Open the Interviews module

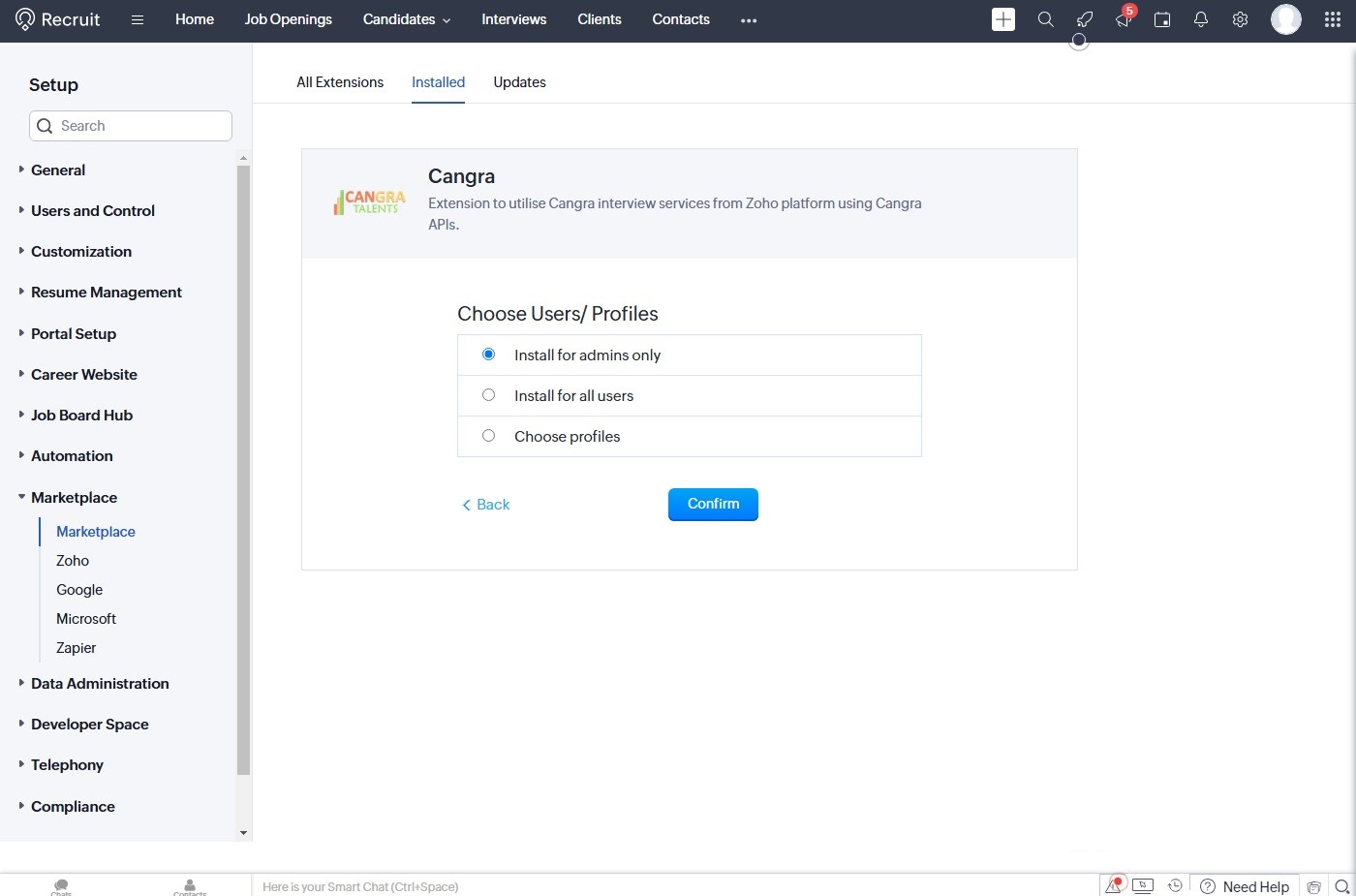[514, 19]
